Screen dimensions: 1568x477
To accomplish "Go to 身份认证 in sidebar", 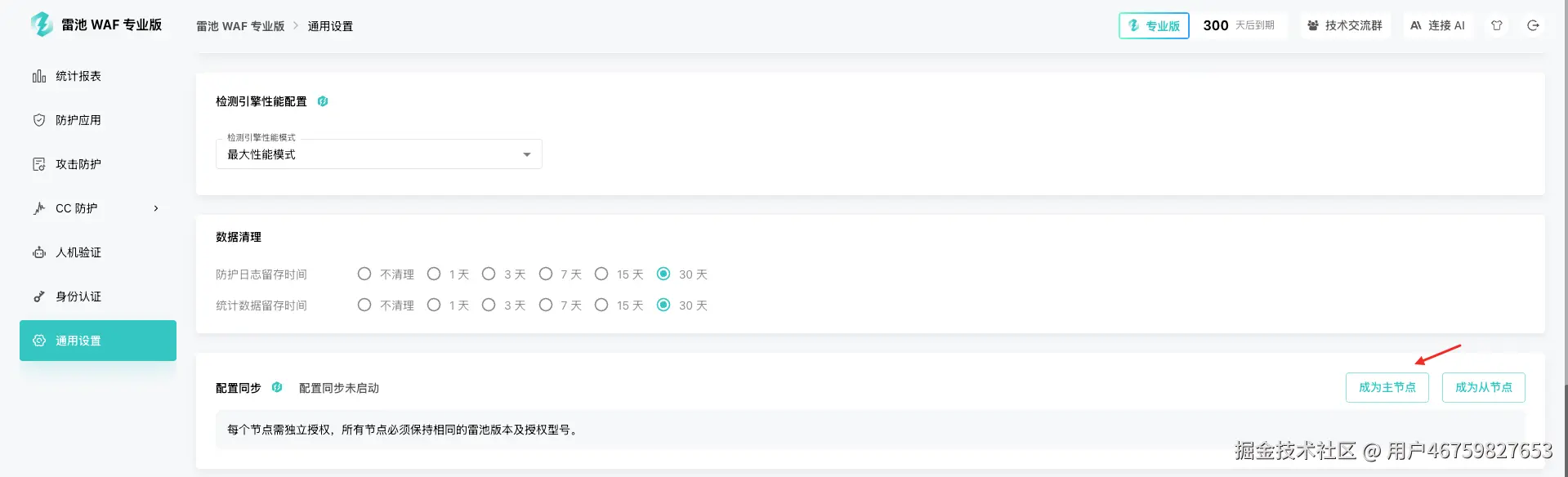I will click(78, 296).
